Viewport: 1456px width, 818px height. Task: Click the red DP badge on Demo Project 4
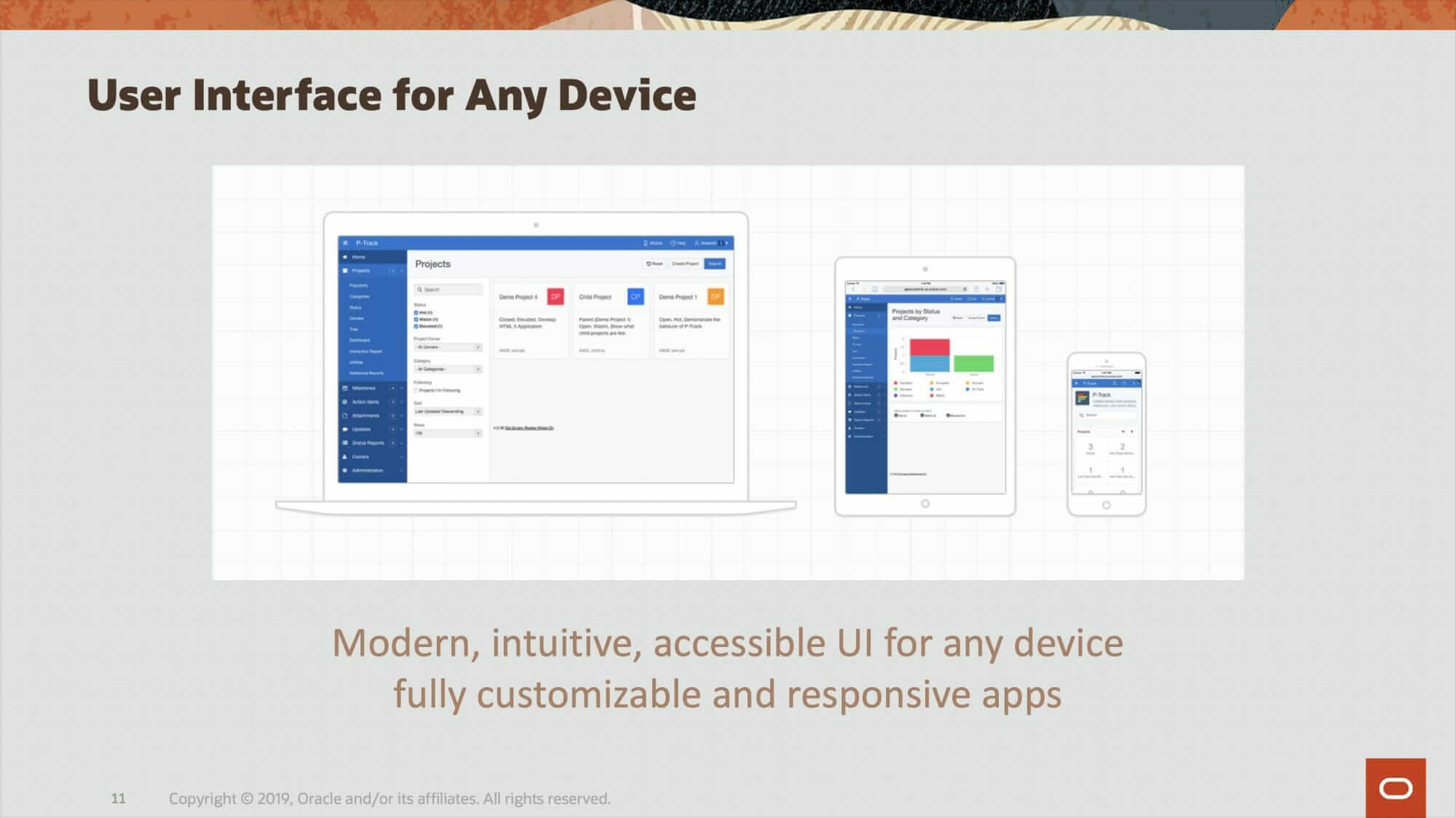(555, 297)
